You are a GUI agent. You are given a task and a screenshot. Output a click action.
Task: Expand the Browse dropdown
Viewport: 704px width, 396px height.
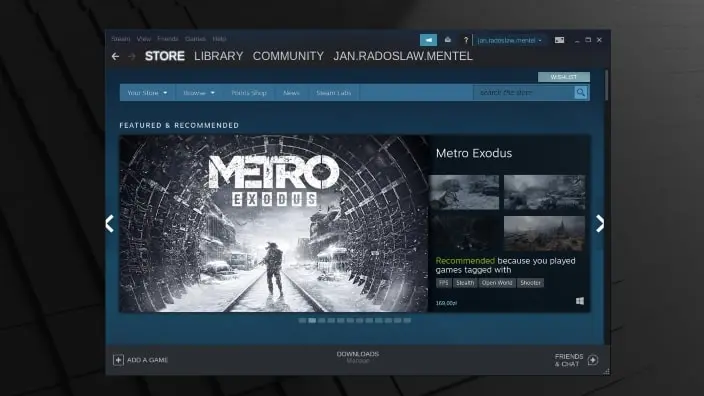tap(199, 92)
